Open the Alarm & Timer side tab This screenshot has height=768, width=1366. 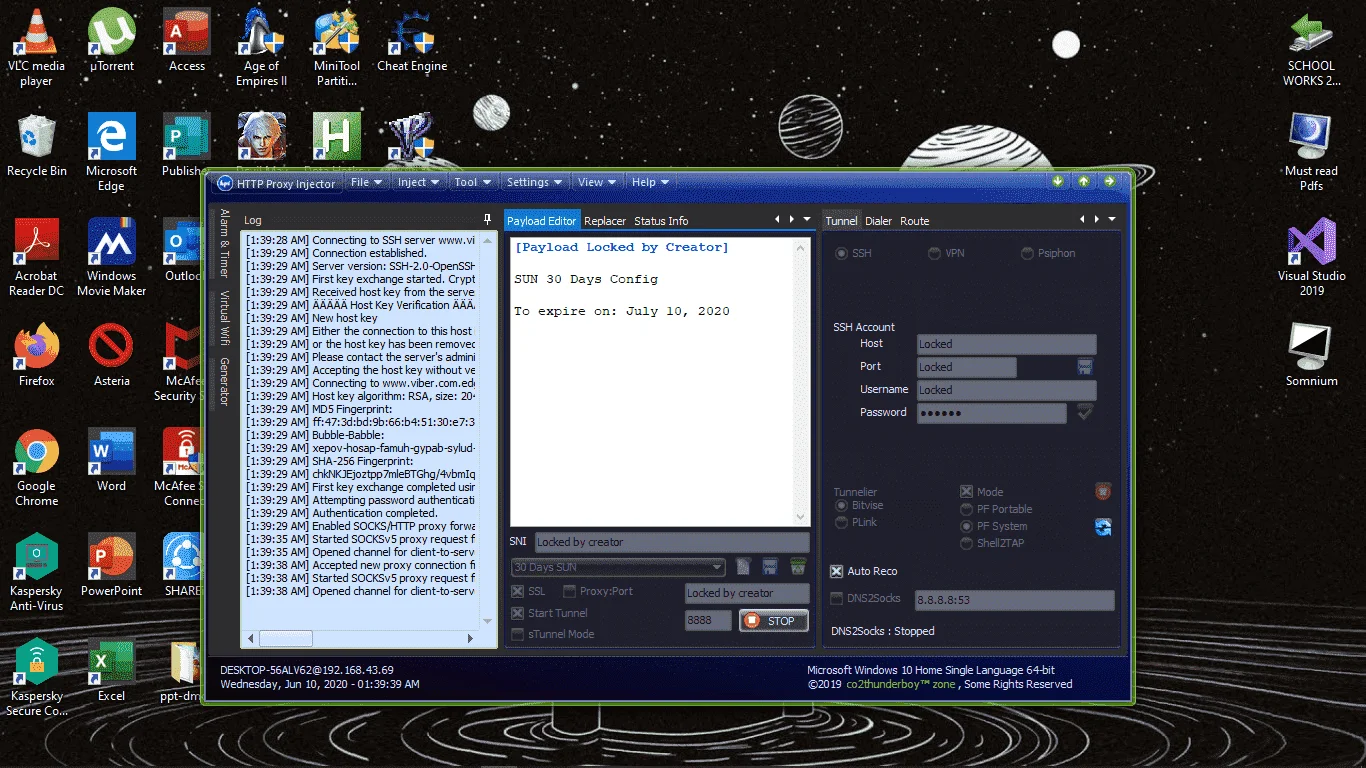(x=225, y=242)
